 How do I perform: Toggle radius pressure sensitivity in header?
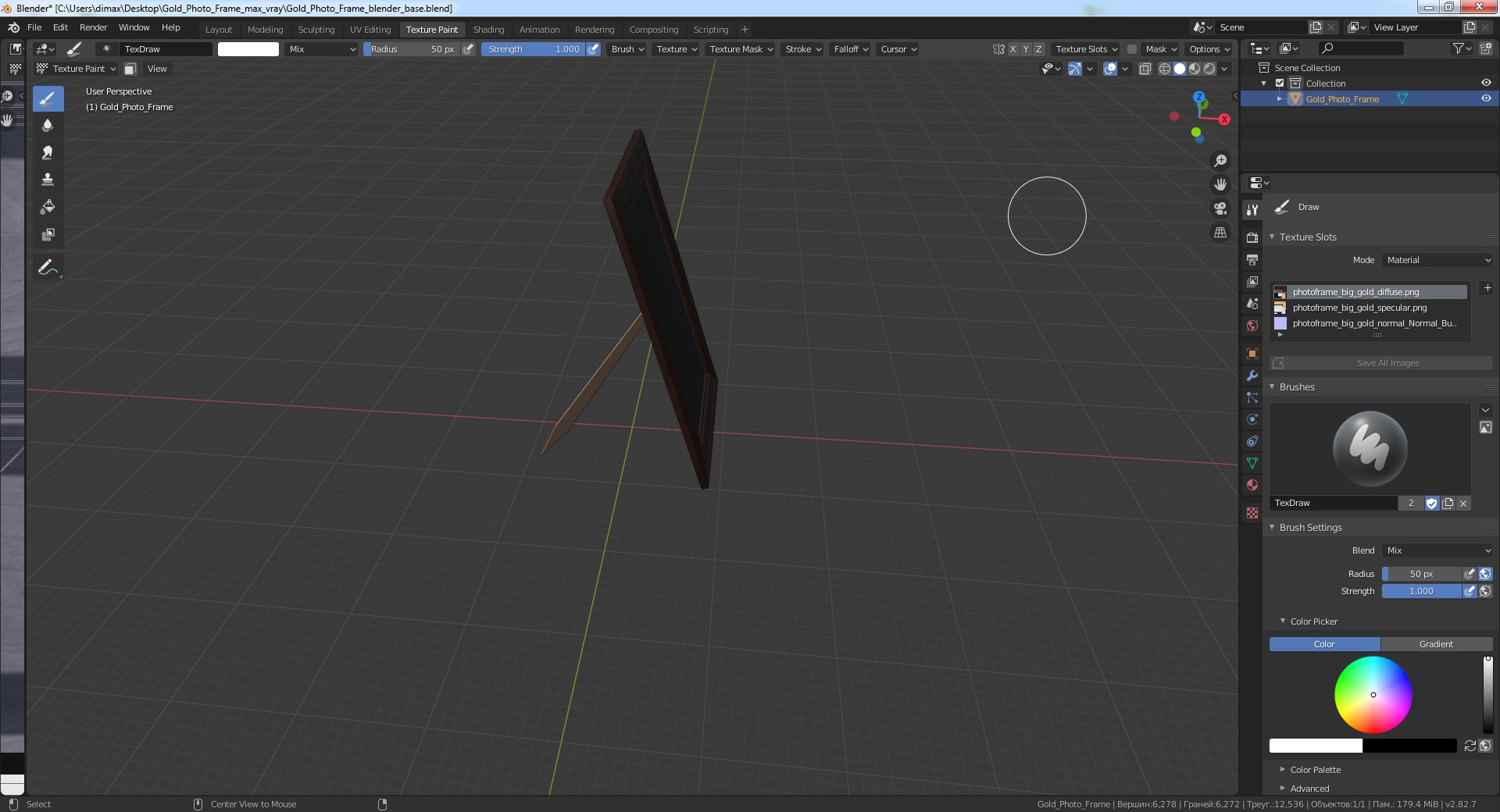tap(468, 49)
